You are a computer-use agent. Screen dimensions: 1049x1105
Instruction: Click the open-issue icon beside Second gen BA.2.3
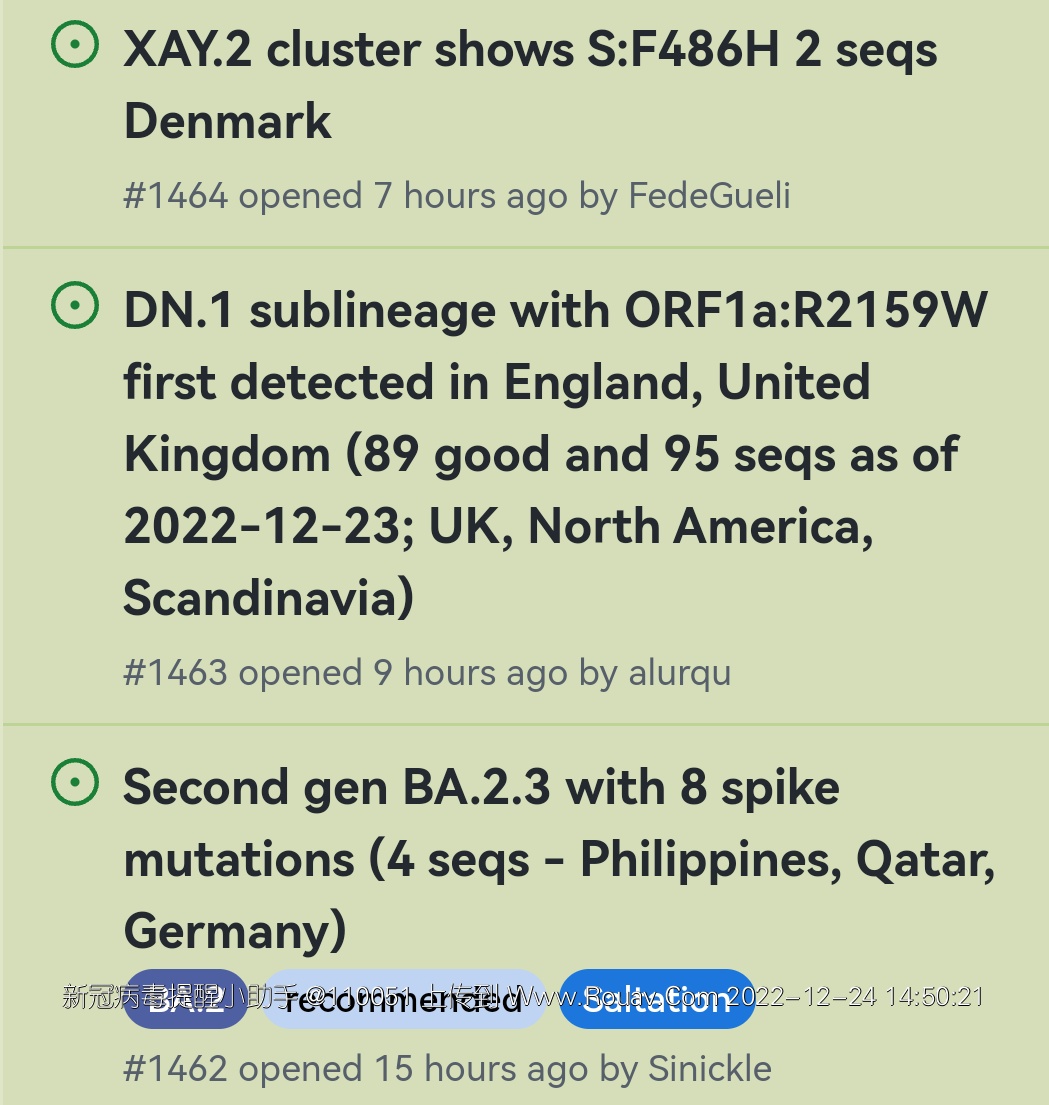75,783
